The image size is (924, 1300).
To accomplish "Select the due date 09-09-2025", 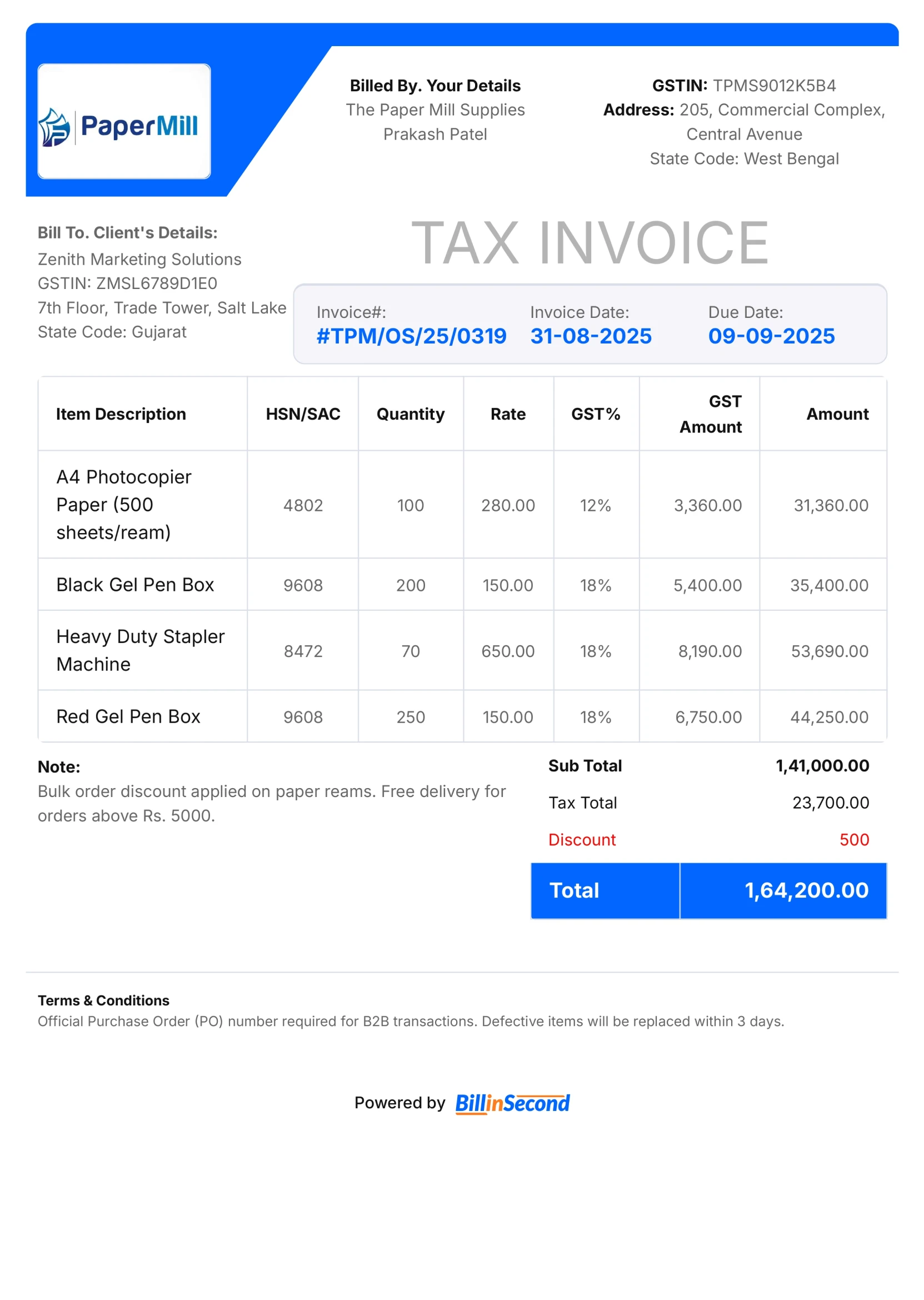I will [771, 336].
